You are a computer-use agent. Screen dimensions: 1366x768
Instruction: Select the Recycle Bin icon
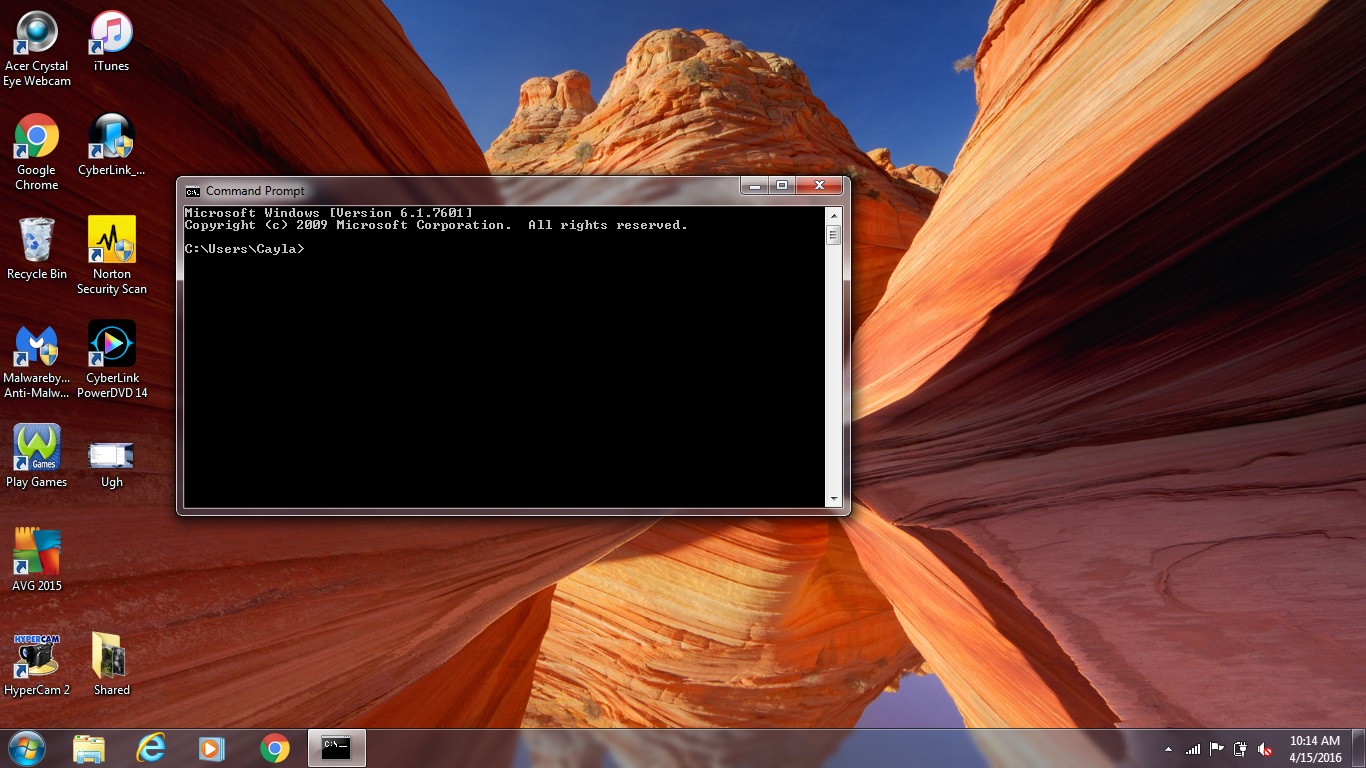pyautogui.click(x=37, y=249)
